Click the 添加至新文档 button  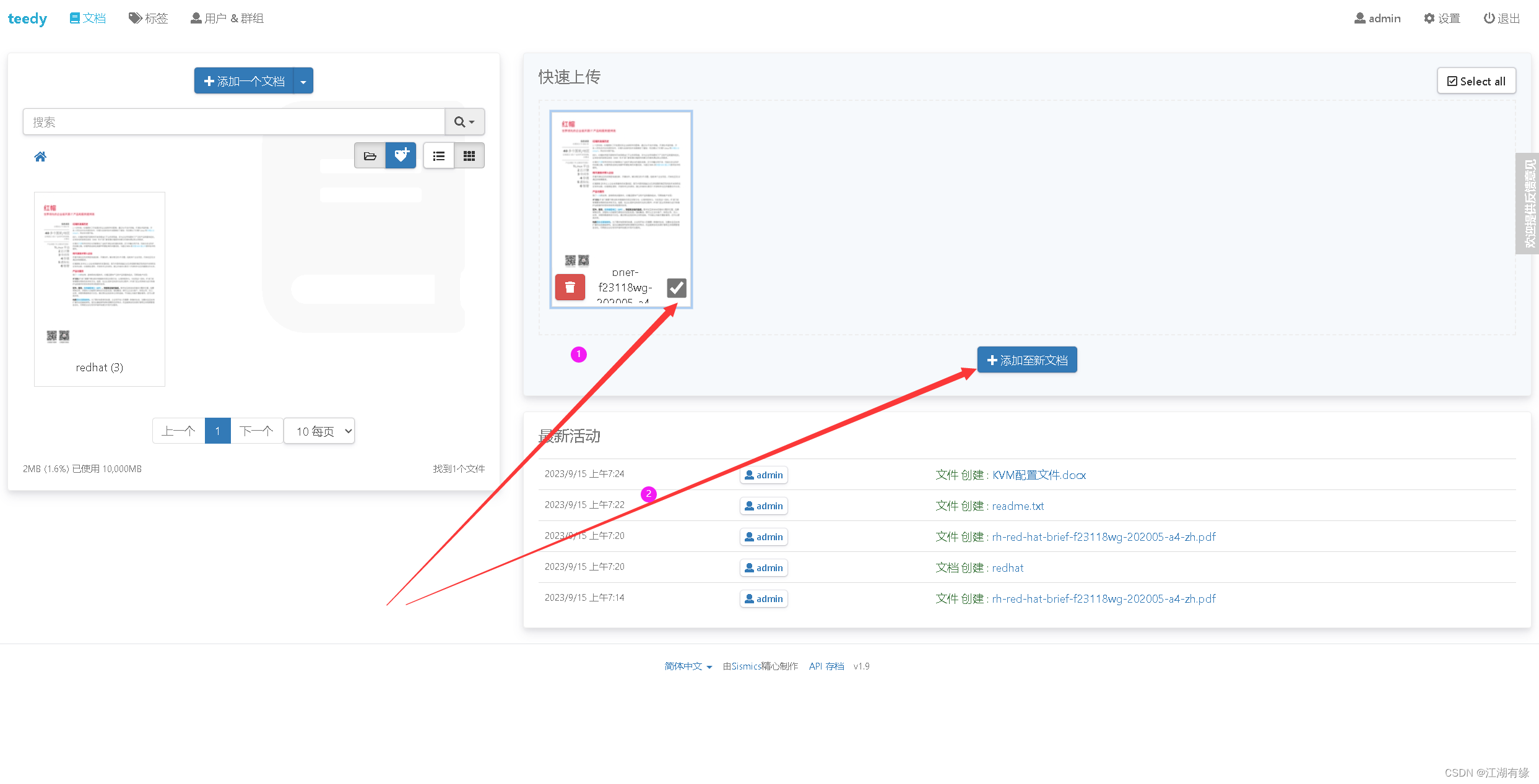(x=1027, y=360)
